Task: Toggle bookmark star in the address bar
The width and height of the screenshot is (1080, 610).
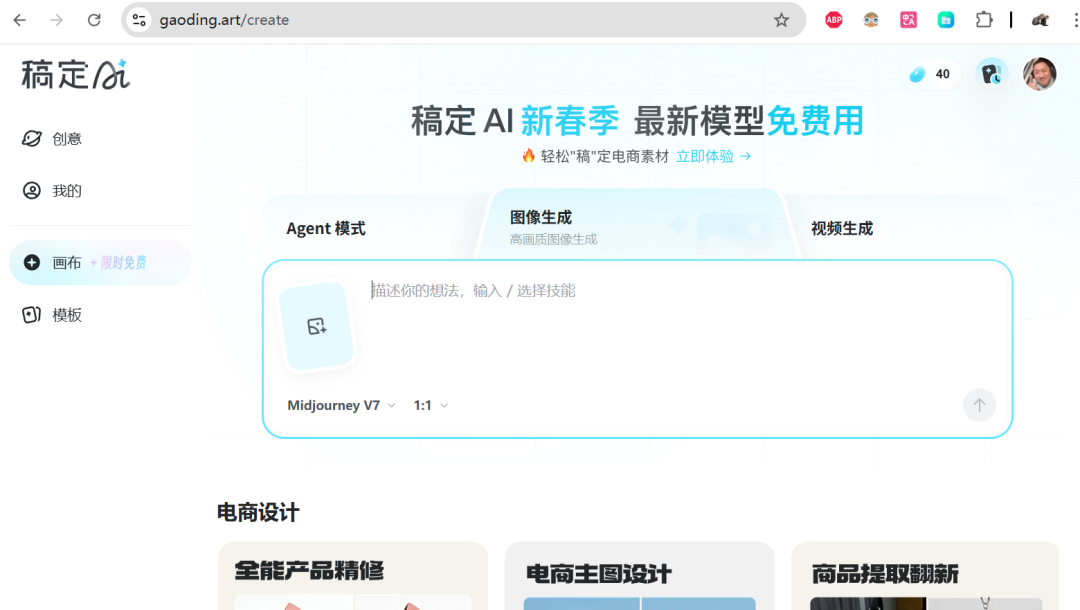Action: click(780, 19)
